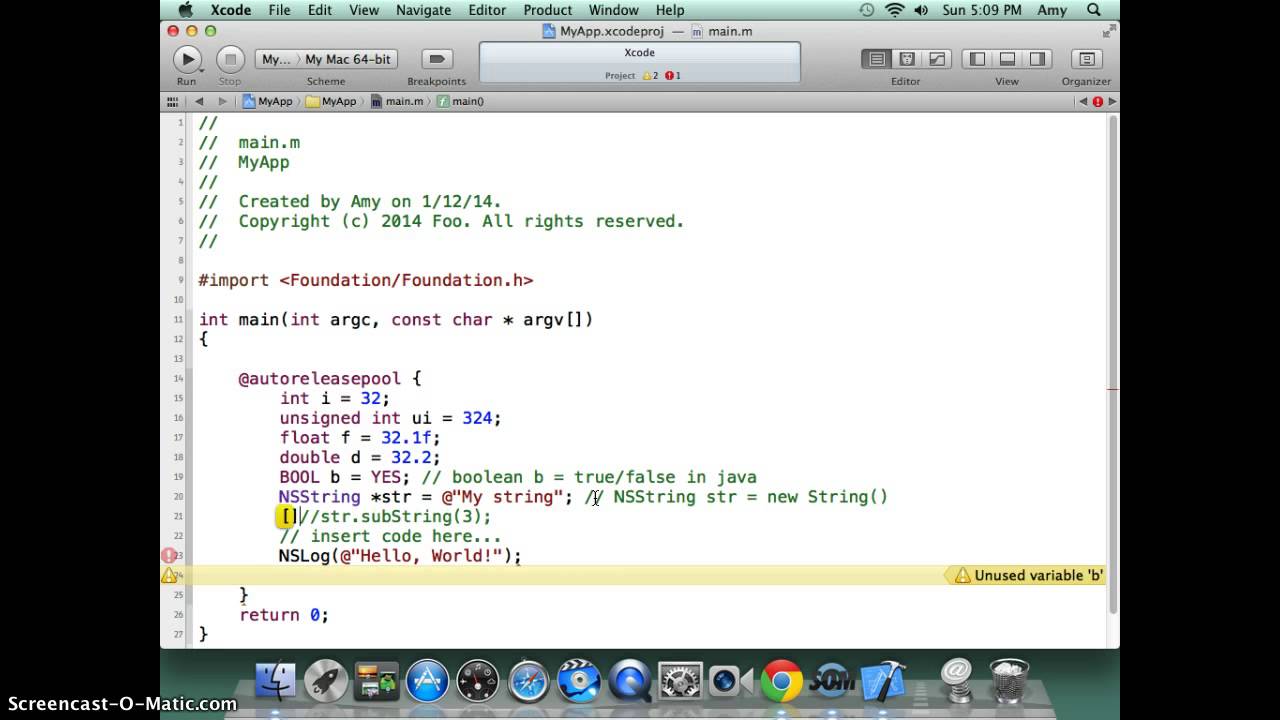Open the related files grid menu
Viewport: 1280px width, 720px height.
tap(172, 101)
